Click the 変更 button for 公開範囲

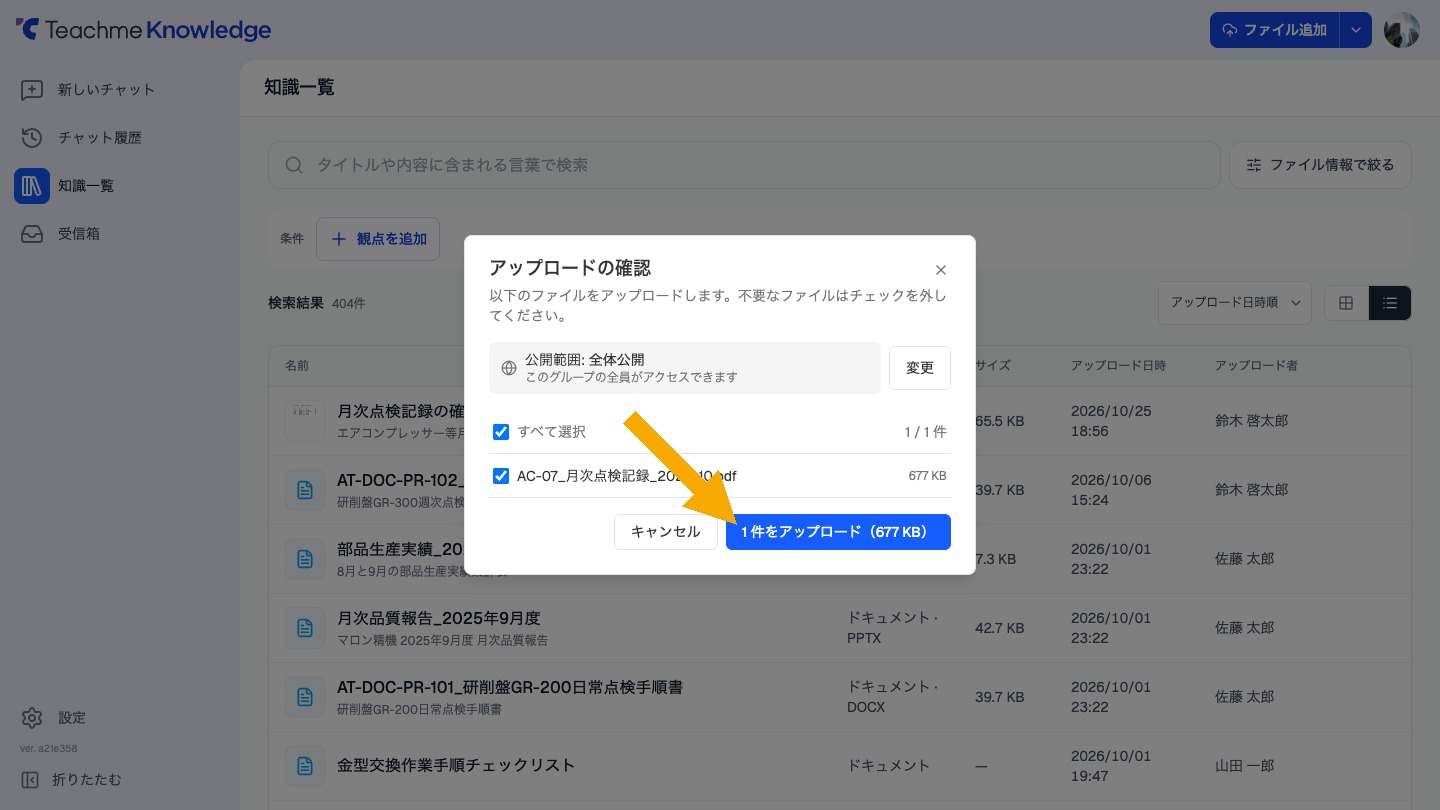pos(920,368)
